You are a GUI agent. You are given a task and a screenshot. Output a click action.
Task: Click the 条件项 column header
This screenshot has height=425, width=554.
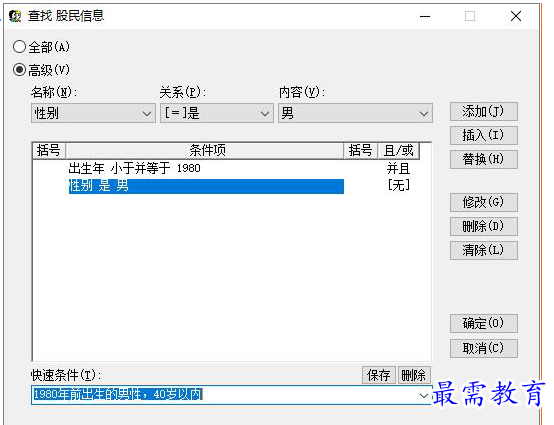205,151
